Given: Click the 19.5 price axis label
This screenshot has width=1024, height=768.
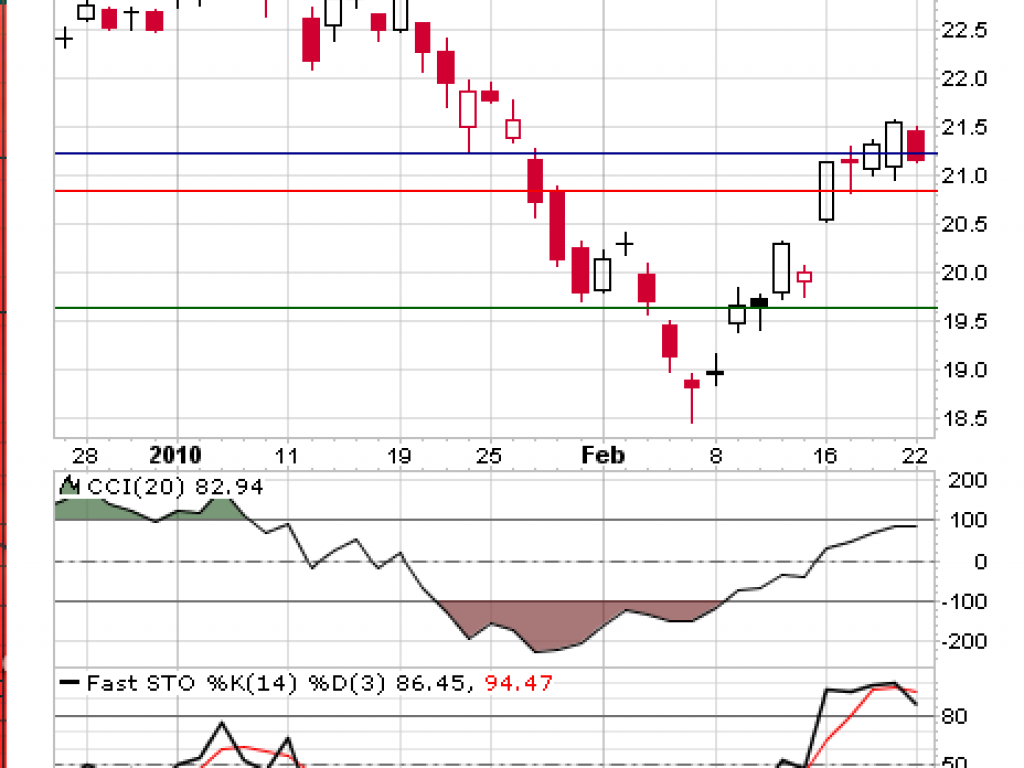Looking at the screenshot, I should pyautogui.click(x=964, y=321).
